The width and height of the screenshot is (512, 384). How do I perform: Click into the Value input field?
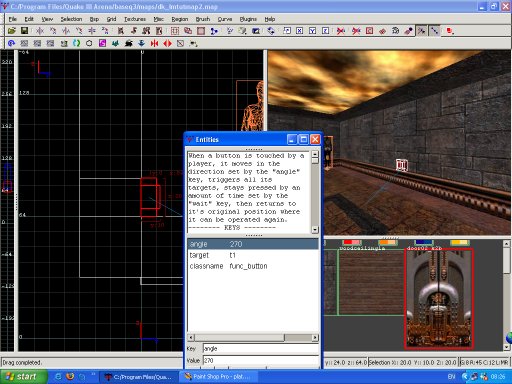(261, 360)
